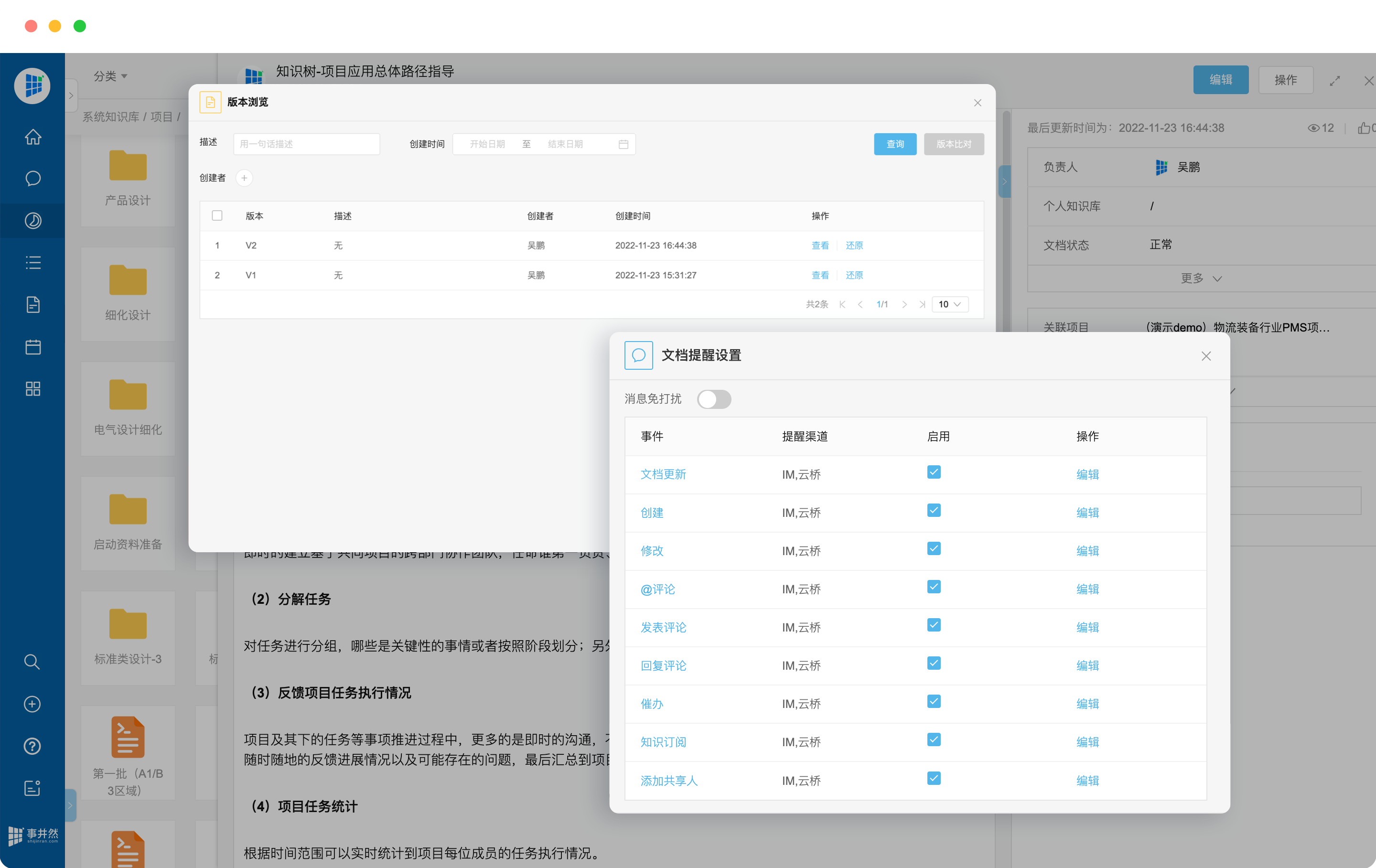Click 项目 in the breadcrumb path
Viewport: 1376px width, 868px height.
pos(161,117)
